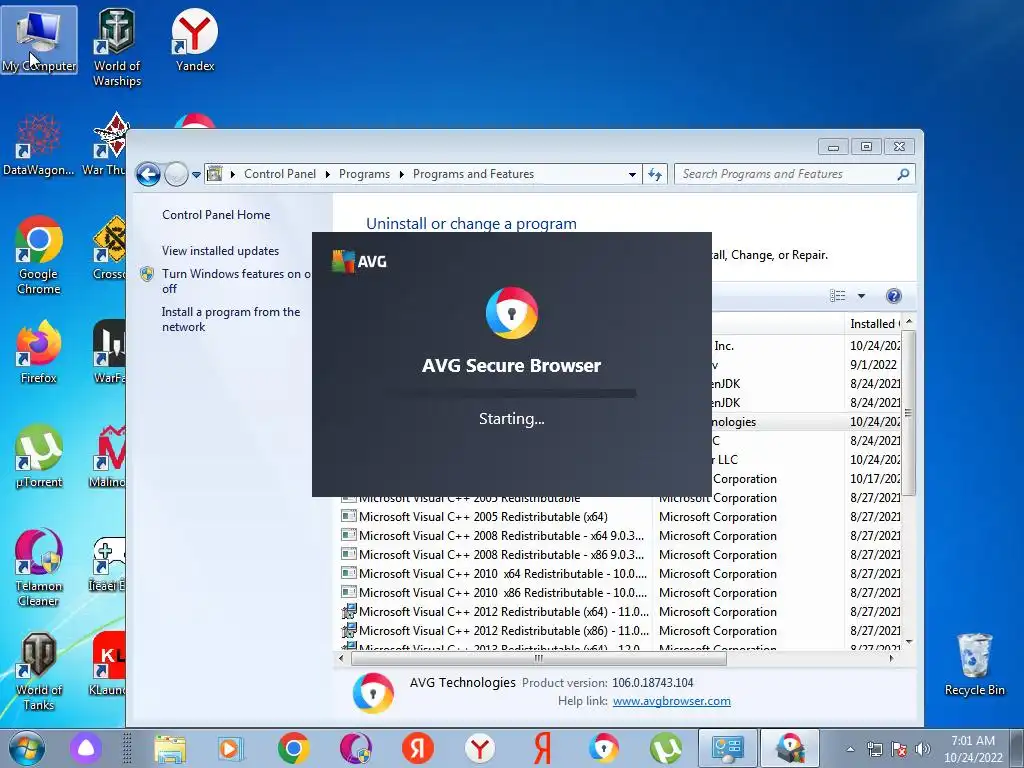The width and height of the screenshot is (1024, 768).
Task: Select Visual C++ 2010 x86 Redistributable row
Action: 620,592
